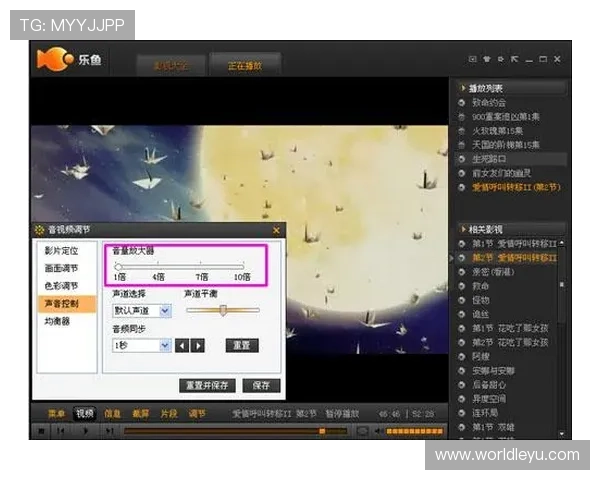Switch to the 正在播放 tab
600x480 pixels.
(x=244, y=66)
